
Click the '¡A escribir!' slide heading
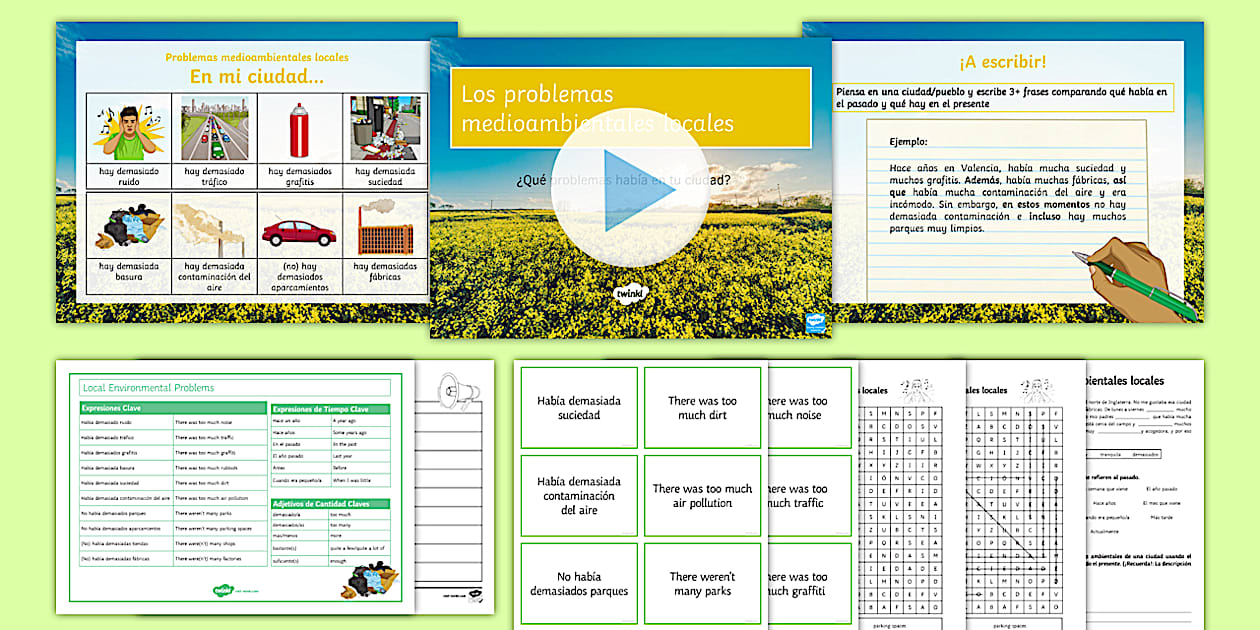tap(1005, 61)
